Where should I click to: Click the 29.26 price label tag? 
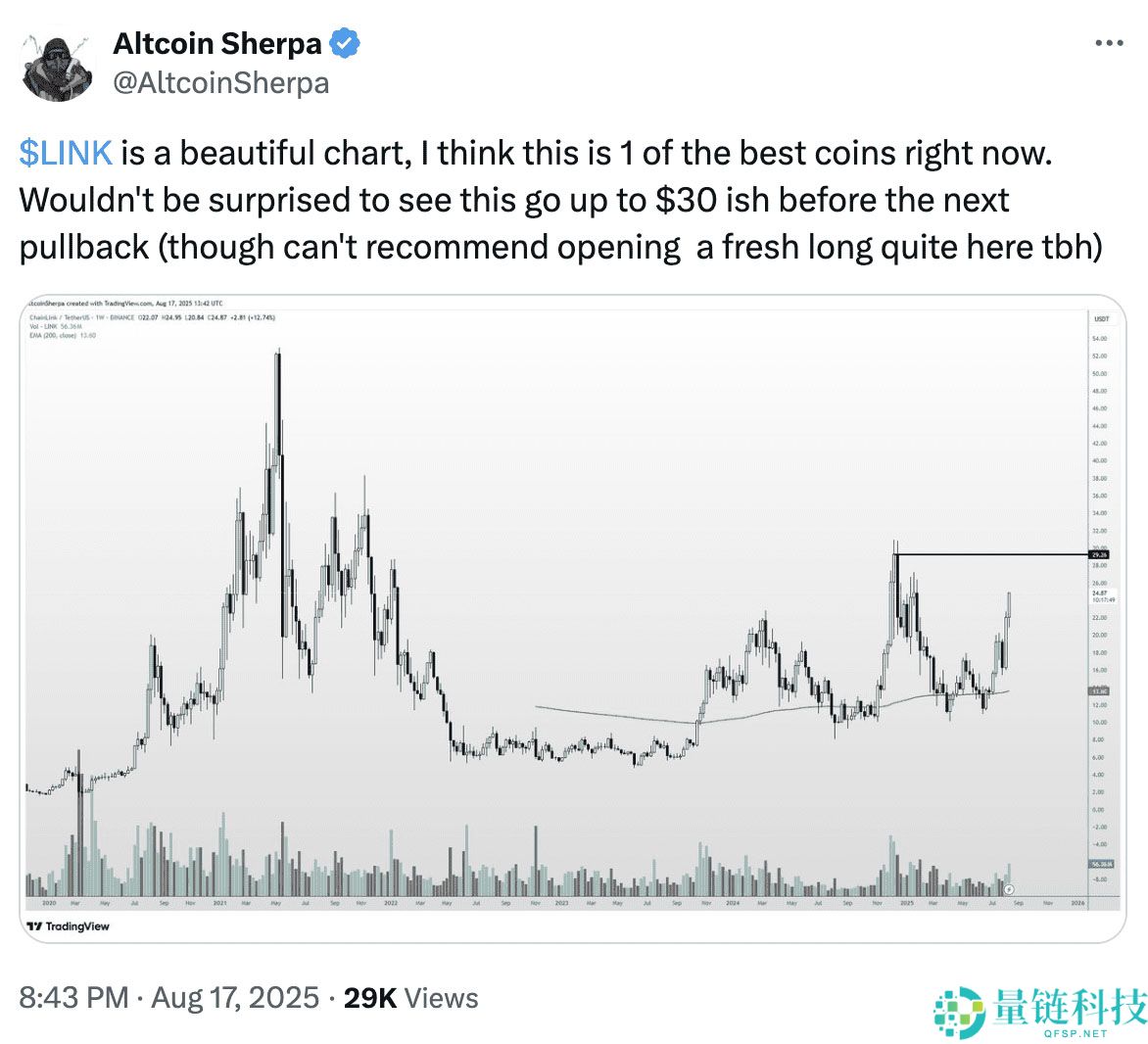(1099, 555)
